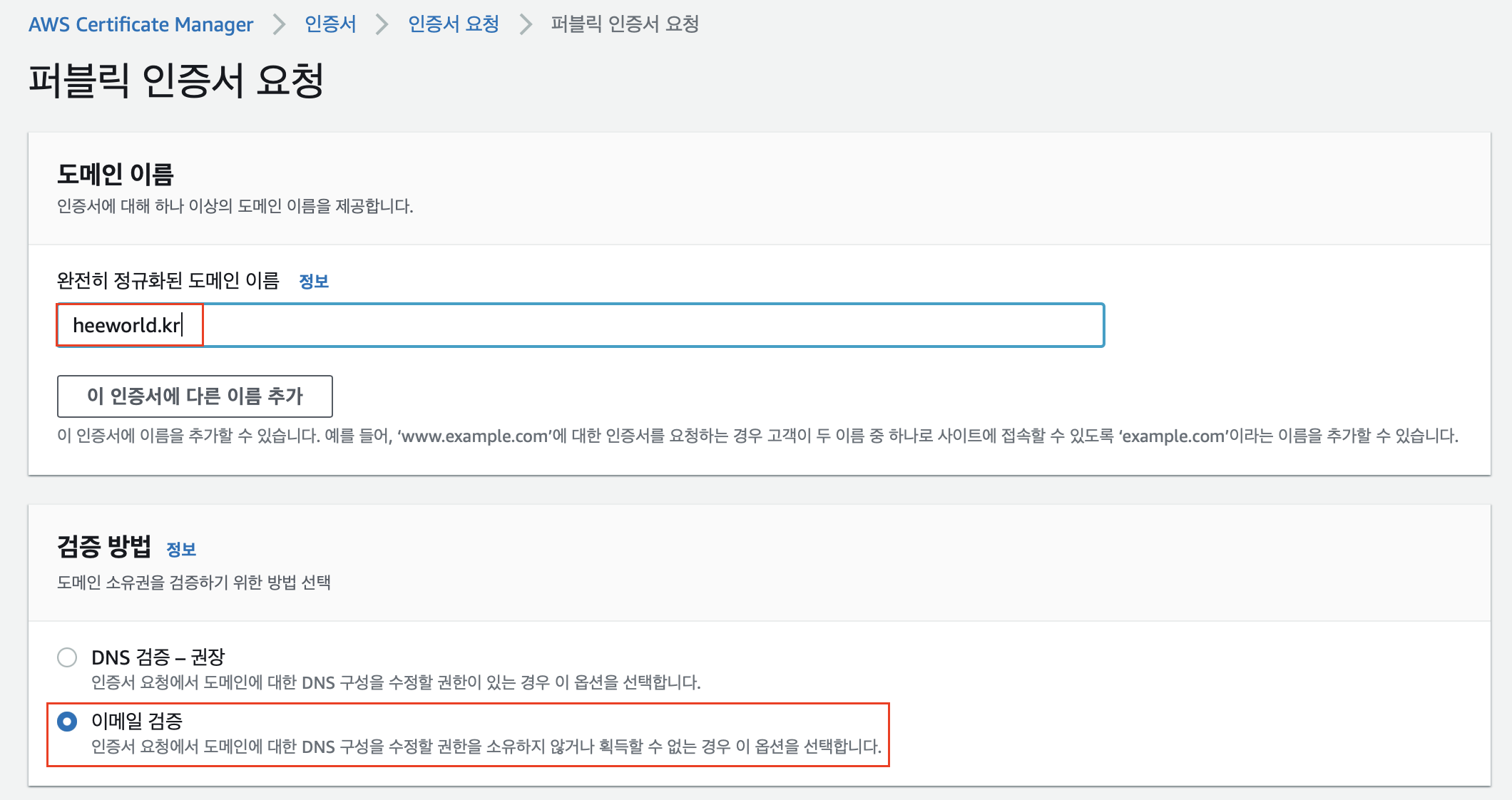The image size is (1512, 800).
Task: Click the 검증 방법 section heading
Action: pyautogui.click(x=104, y=547)
